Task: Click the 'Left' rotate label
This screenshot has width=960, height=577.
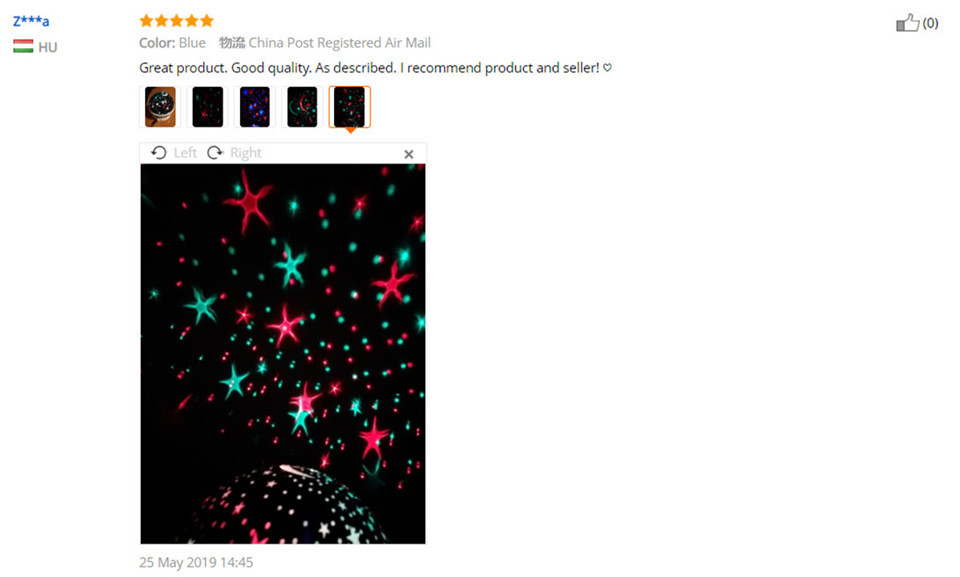Action: (x=186, y=153)
